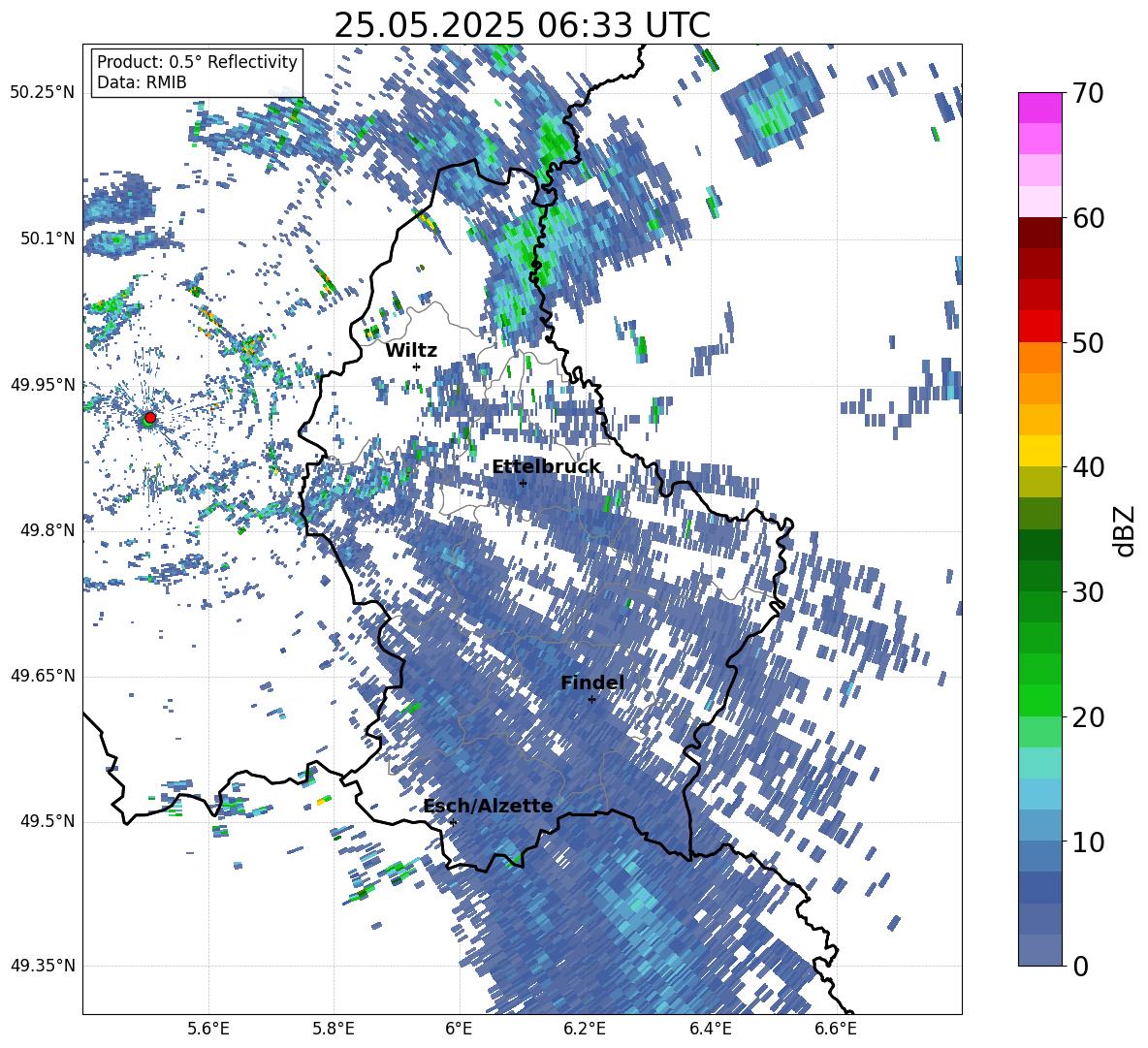Click the 50.1°N latitude label

48,238
